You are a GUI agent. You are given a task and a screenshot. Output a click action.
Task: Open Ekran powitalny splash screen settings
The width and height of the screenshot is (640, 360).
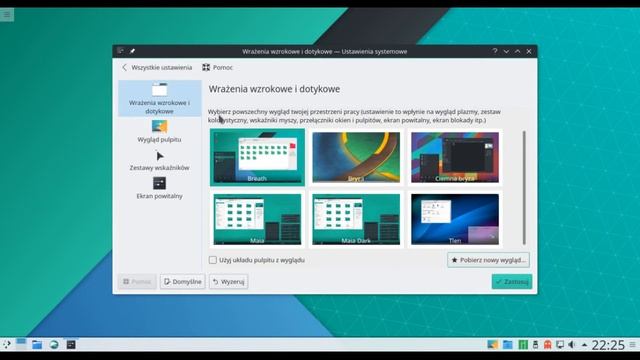(x=160, y=188)
